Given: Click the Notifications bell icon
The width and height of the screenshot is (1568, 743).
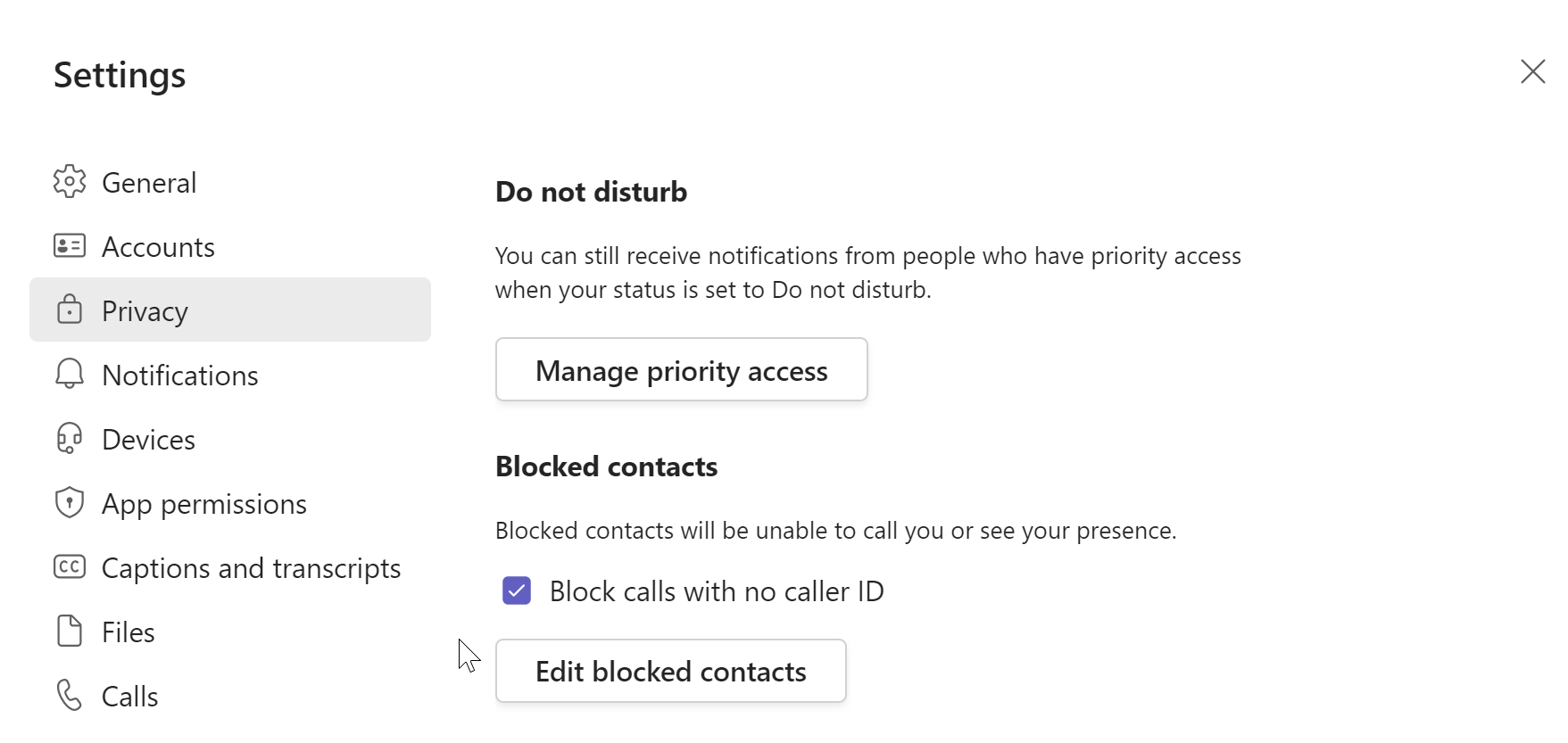Looking at the screenshot, I should coord(70,375).
